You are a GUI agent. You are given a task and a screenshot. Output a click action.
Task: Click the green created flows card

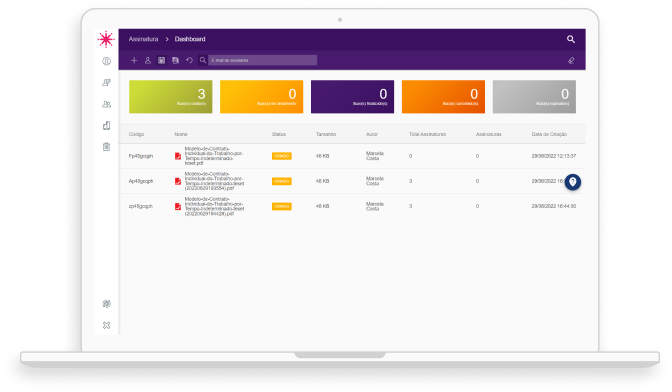pos(171,96)
